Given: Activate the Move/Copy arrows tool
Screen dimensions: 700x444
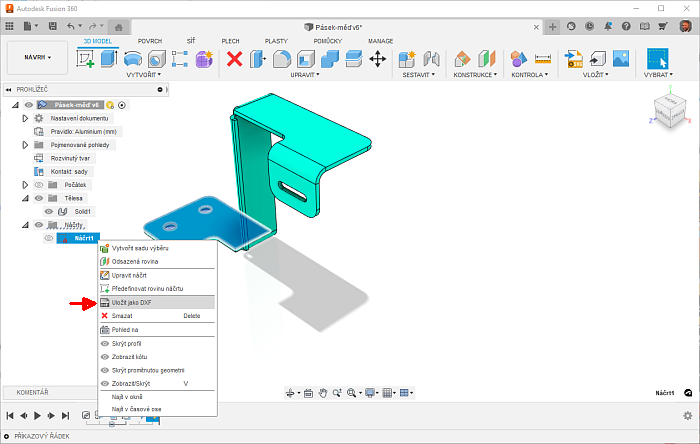Looking at the screenshot, I should tap(378, 59).
